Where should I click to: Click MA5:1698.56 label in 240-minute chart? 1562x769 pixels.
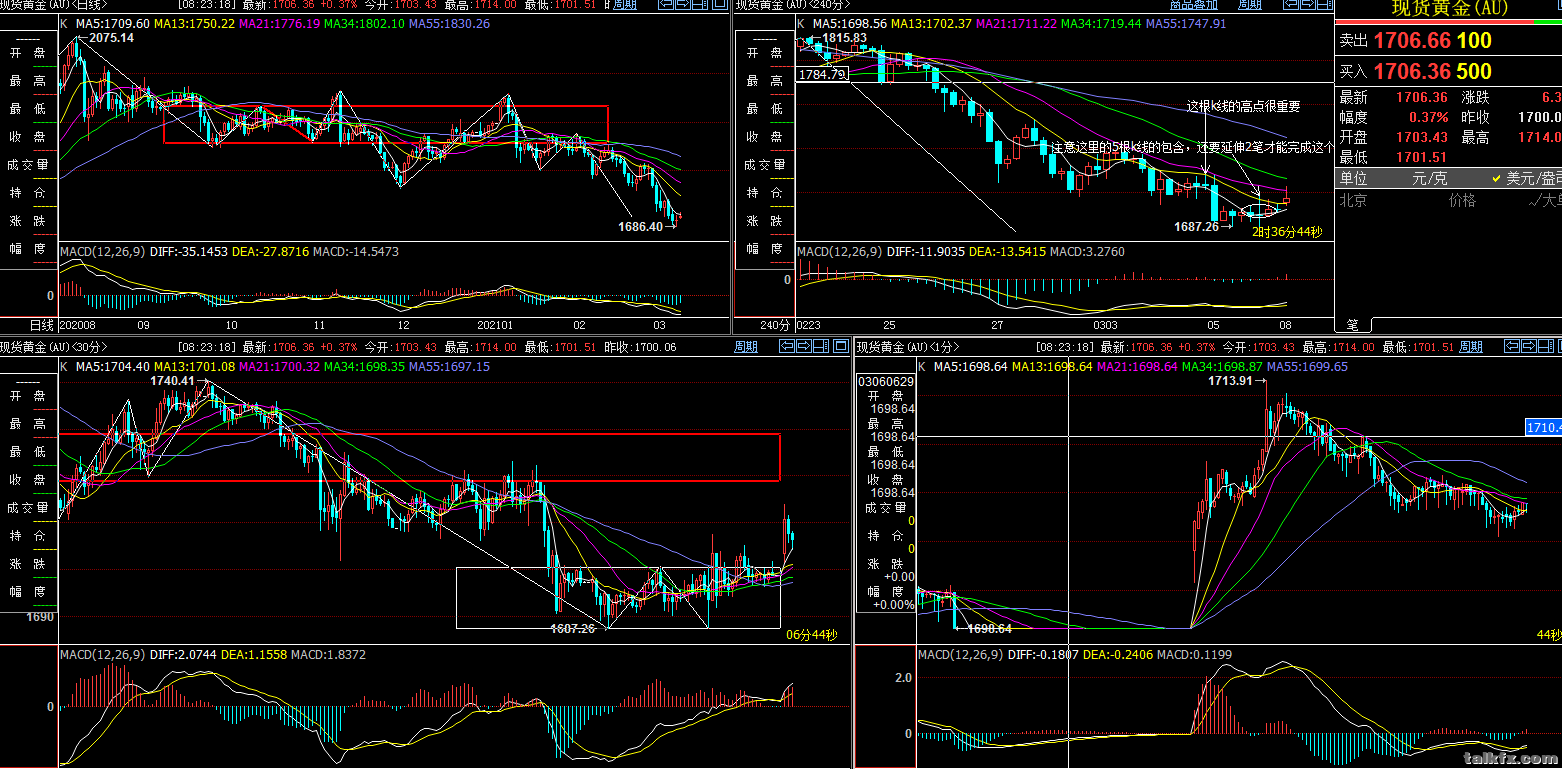[x=850, y=24]
